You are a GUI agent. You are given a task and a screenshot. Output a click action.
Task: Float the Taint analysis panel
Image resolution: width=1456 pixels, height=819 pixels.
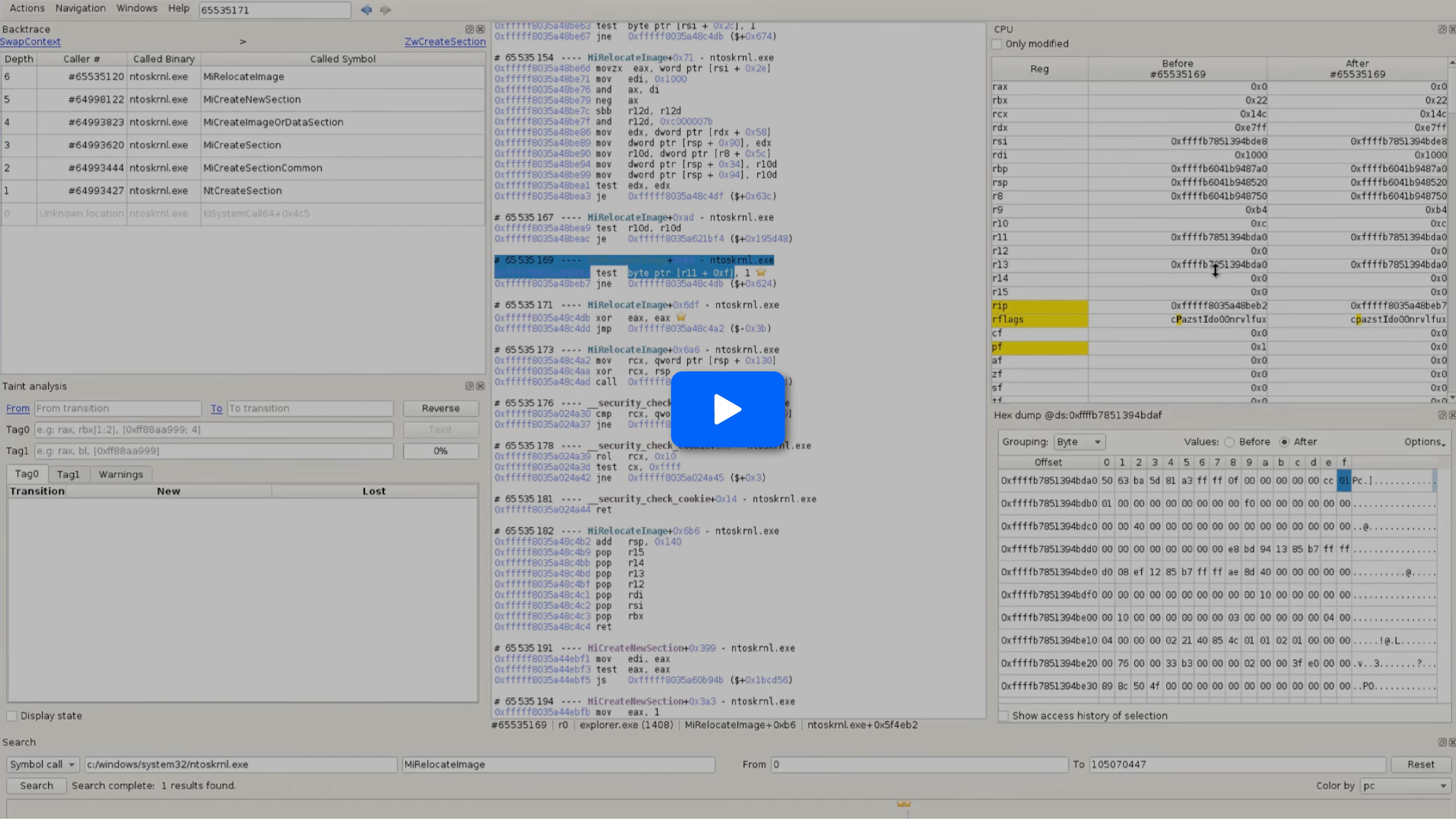tap(469, 386)
